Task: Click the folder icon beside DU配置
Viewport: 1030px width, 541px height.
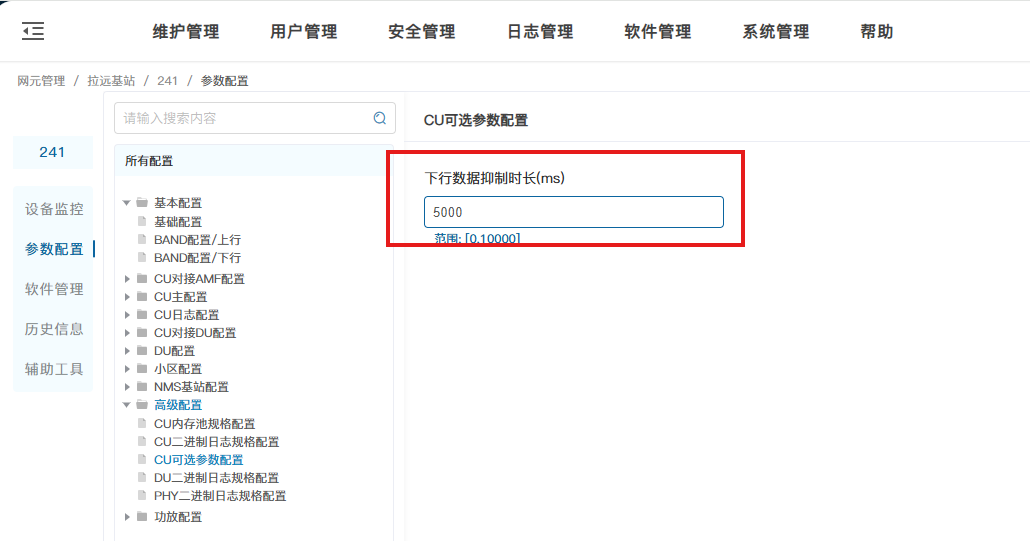Action: point(142,351)
